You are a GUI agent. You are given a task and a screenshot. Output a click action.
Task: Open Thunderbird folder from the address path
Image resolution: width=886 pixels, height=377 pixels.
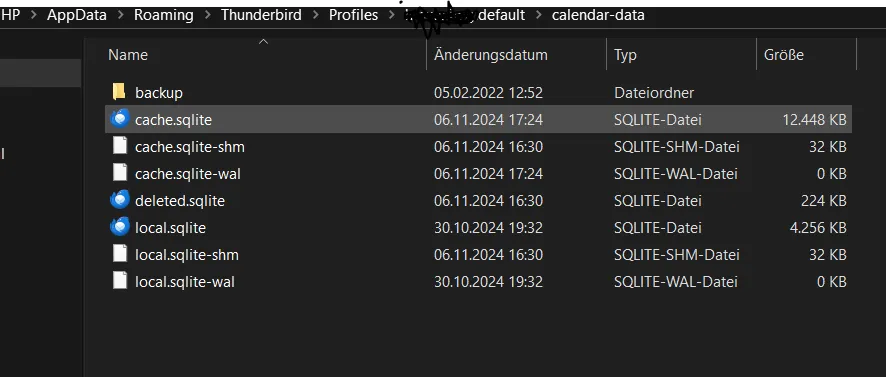[x=262, y=15]
